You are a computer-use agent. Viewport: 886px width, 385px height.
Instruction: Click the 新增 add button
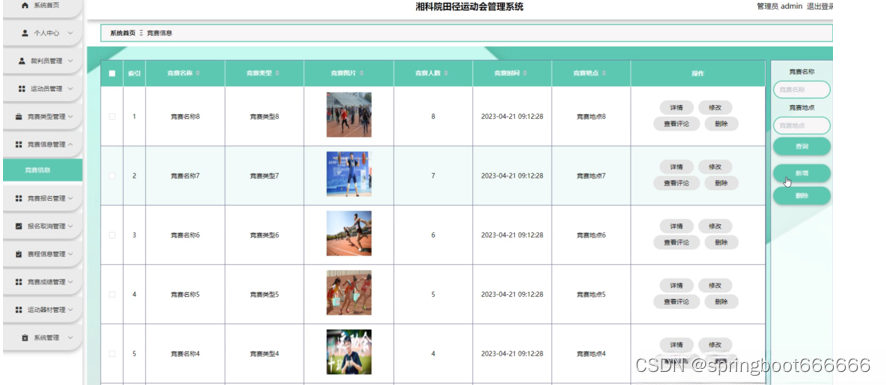[802, 174]
